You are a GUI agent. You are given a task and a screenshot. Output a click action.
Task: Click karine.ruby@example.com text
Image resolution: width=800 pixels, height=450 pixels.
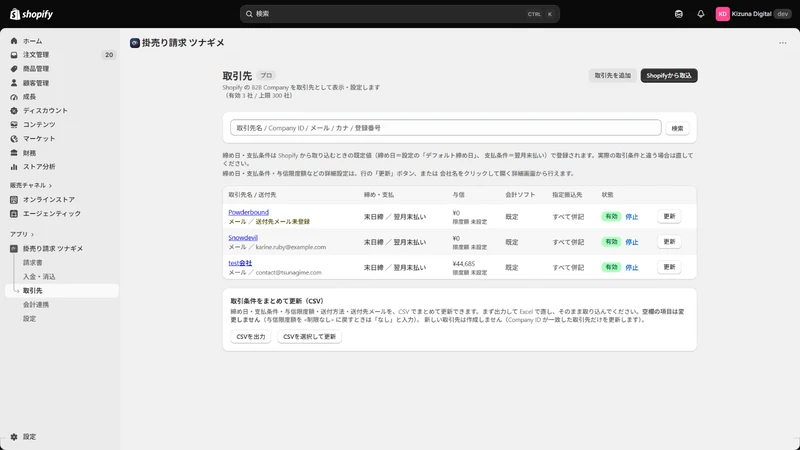[x=291, y=247]
